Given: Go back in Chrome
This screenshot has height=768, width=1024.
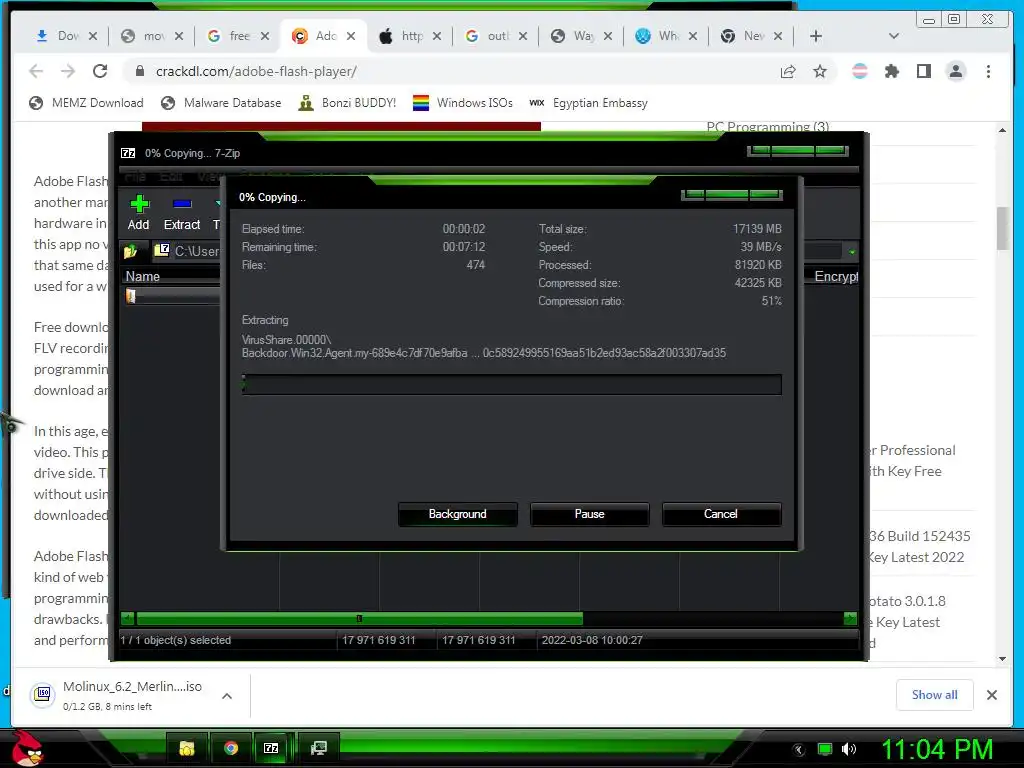Looking at the screenshot, I should (x=36, y=71).
